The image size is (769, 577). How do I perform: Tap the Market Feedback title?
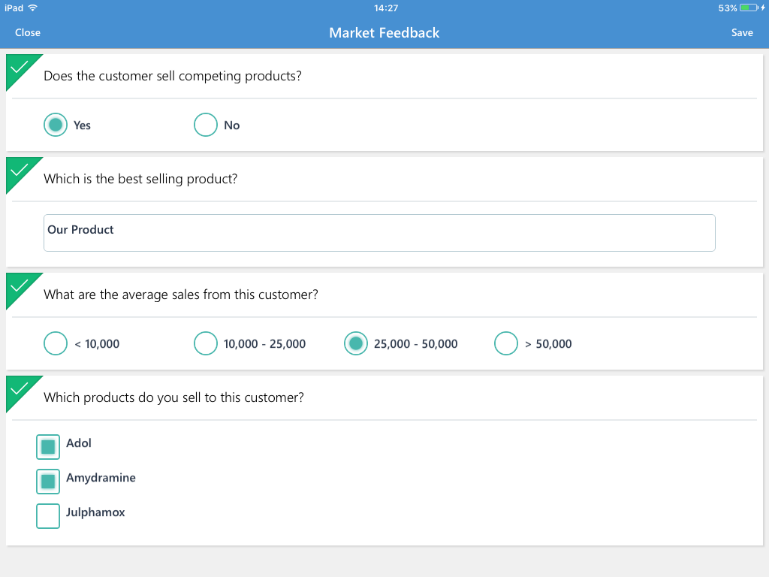click(x=384, y=33)
